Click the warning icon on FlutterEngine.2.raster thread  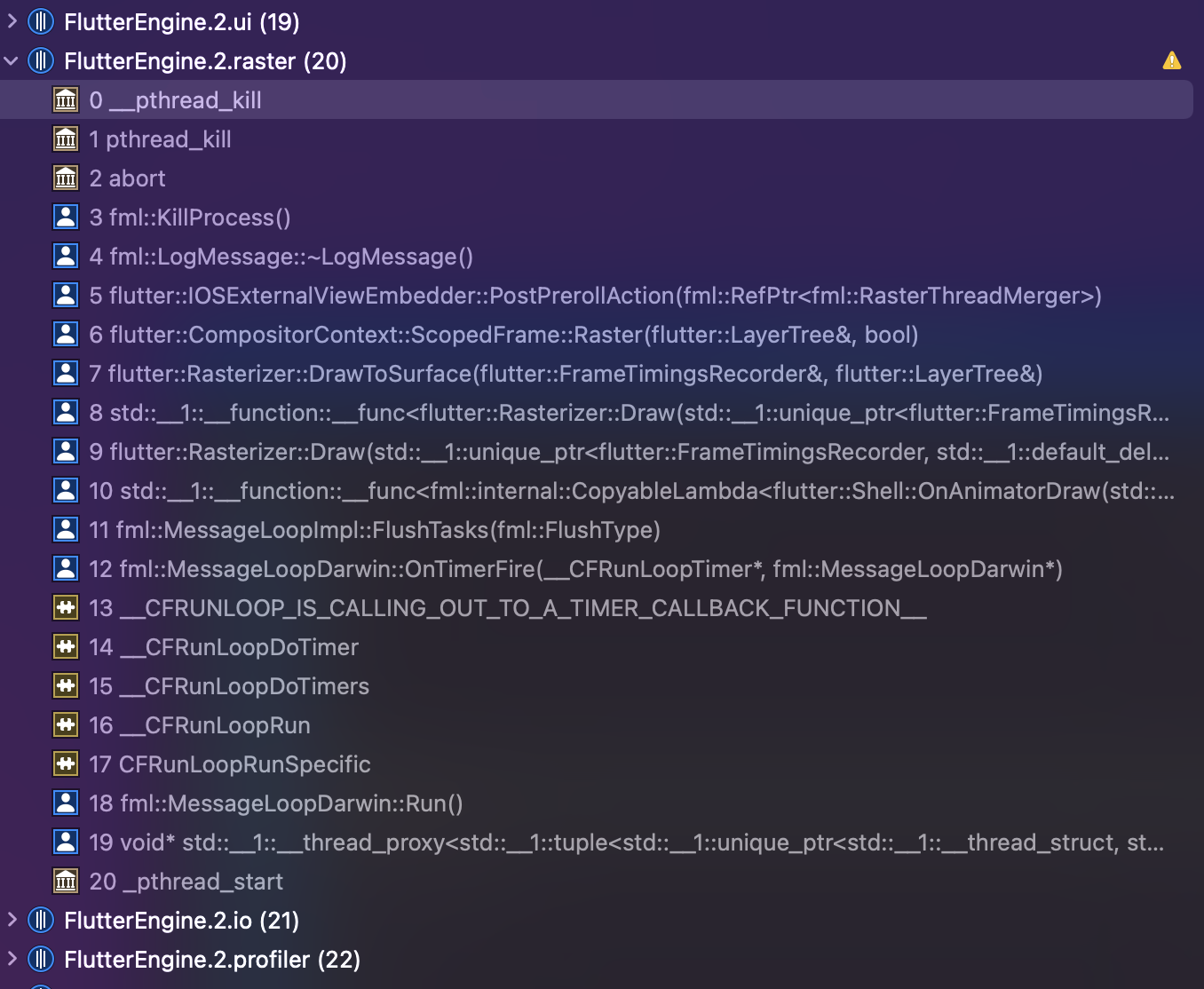click(1172, 60)
